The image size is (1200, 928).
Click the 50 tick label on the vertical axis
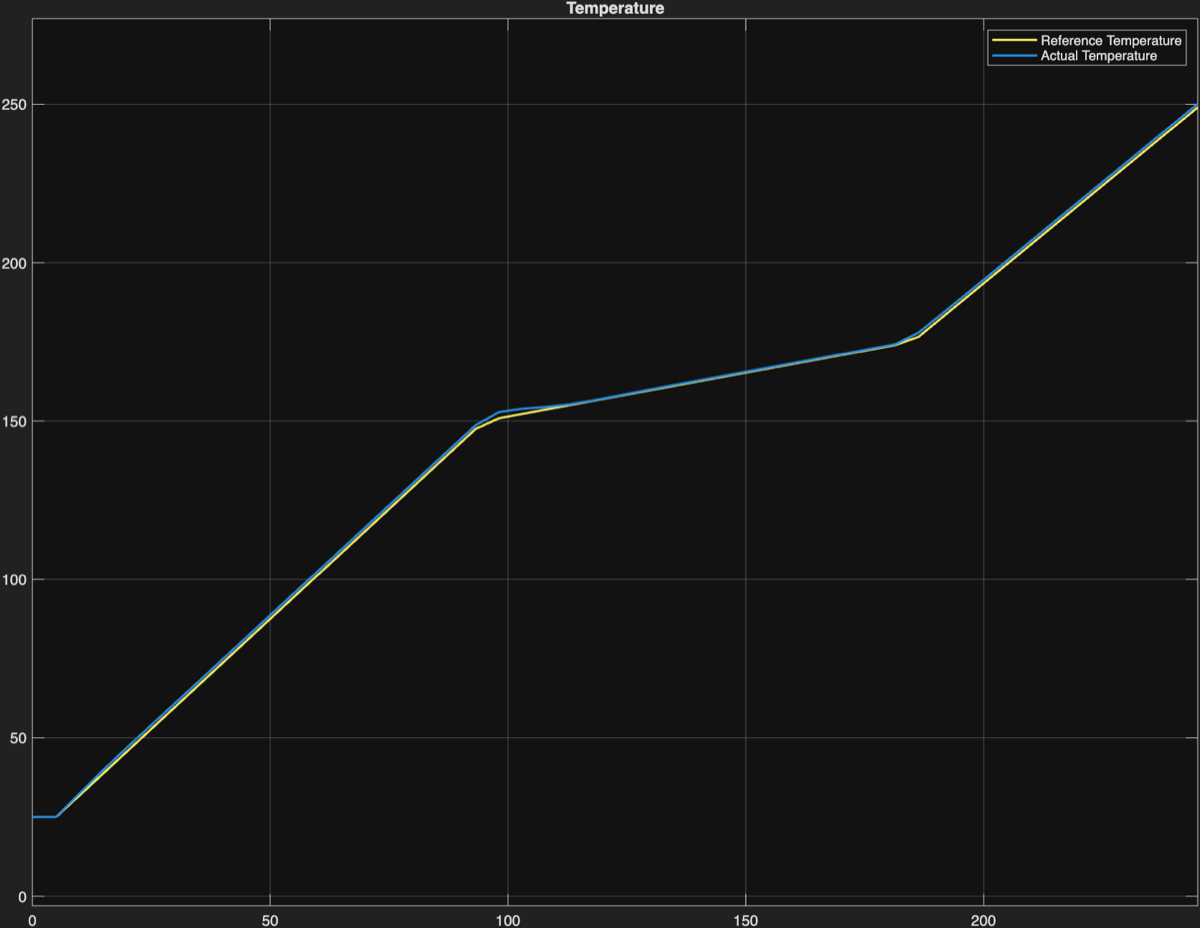pyautogui.click(x=18, y=738)
